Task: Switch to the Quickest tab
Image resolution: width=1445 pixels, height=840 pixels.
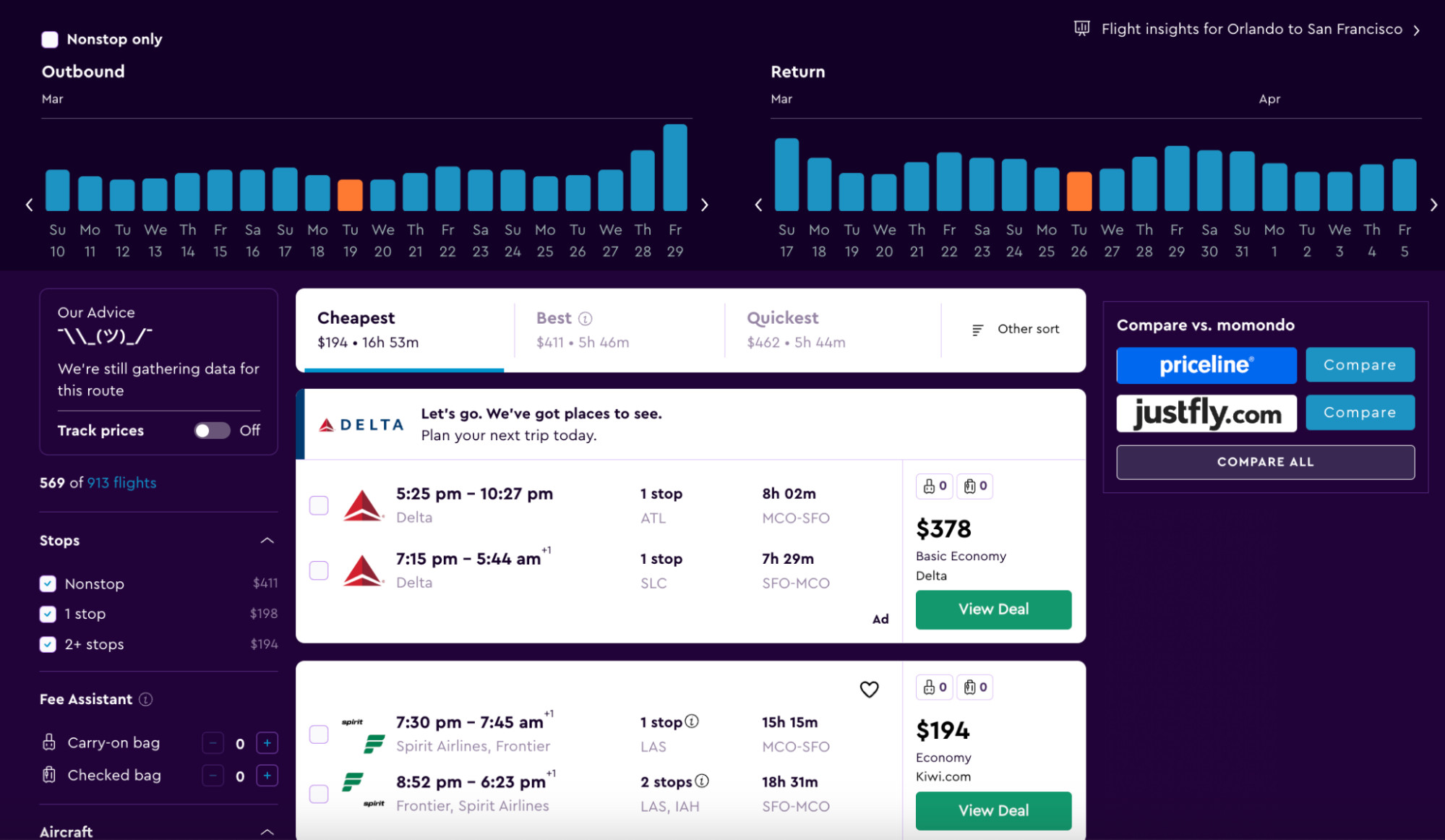Action: (x=833, y=330)
